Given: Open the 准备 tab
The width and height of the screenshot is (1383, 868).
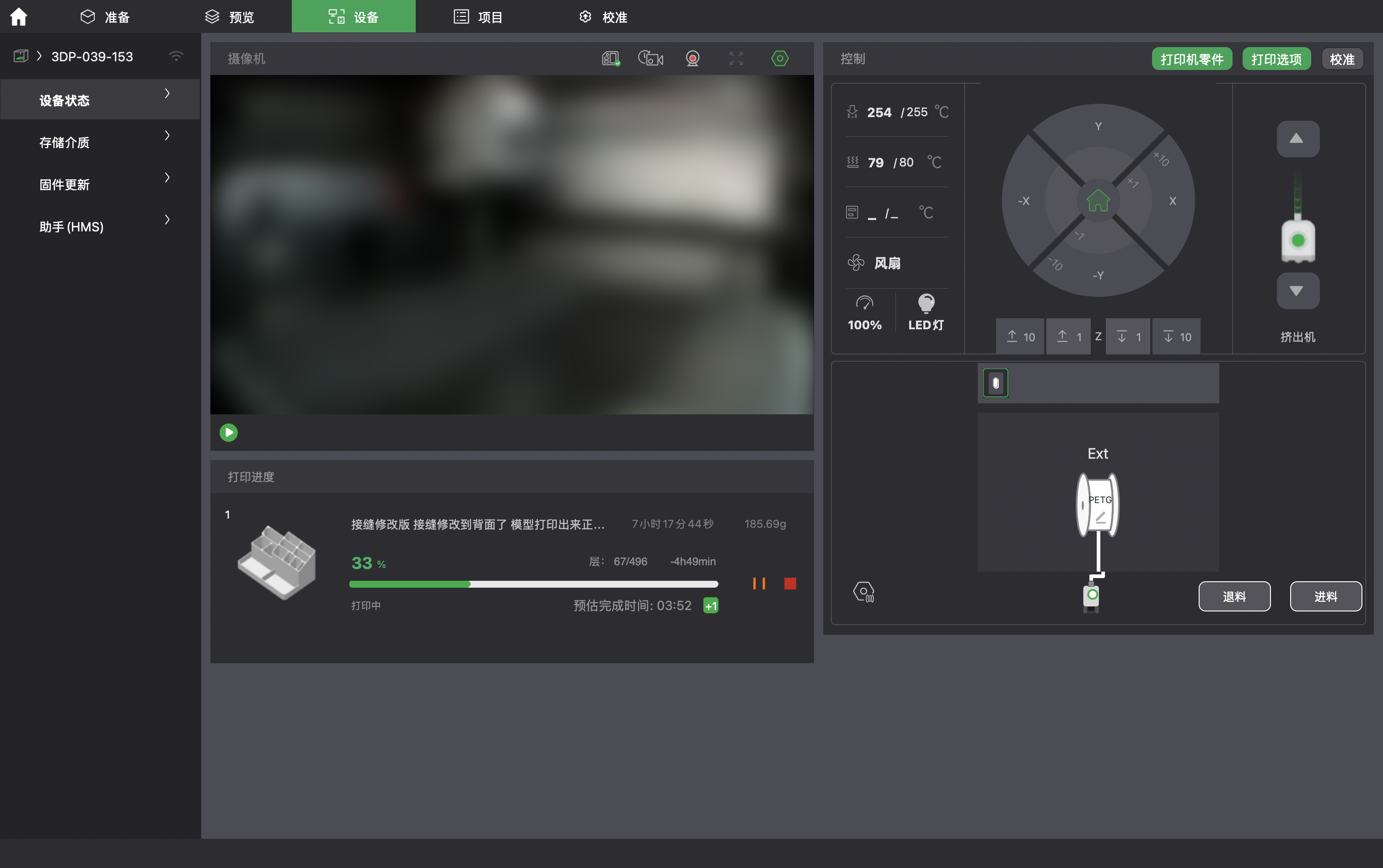Looking at the screenshot, I should click(x=105, y=16).
